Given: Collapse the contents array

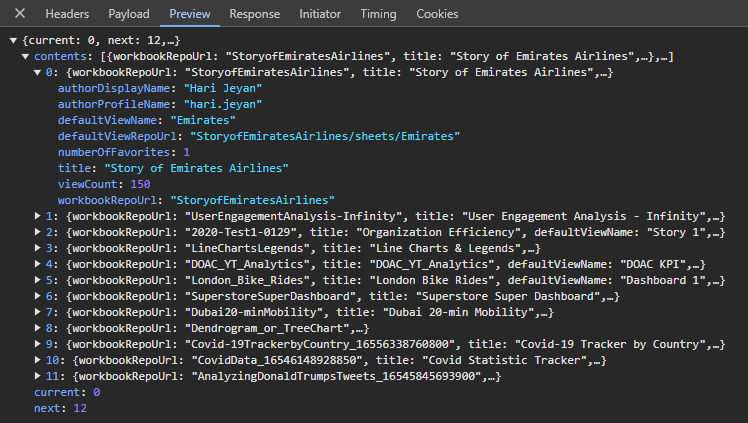Looking at the screenshot, I should click(25, 57).
